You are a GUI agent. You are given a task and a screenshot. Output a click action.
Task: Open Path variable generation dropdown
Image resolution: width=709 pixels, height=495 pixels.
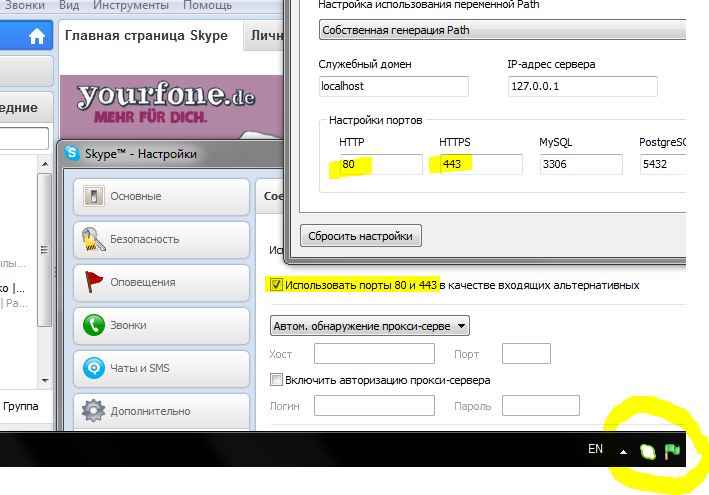coord(503,30)
